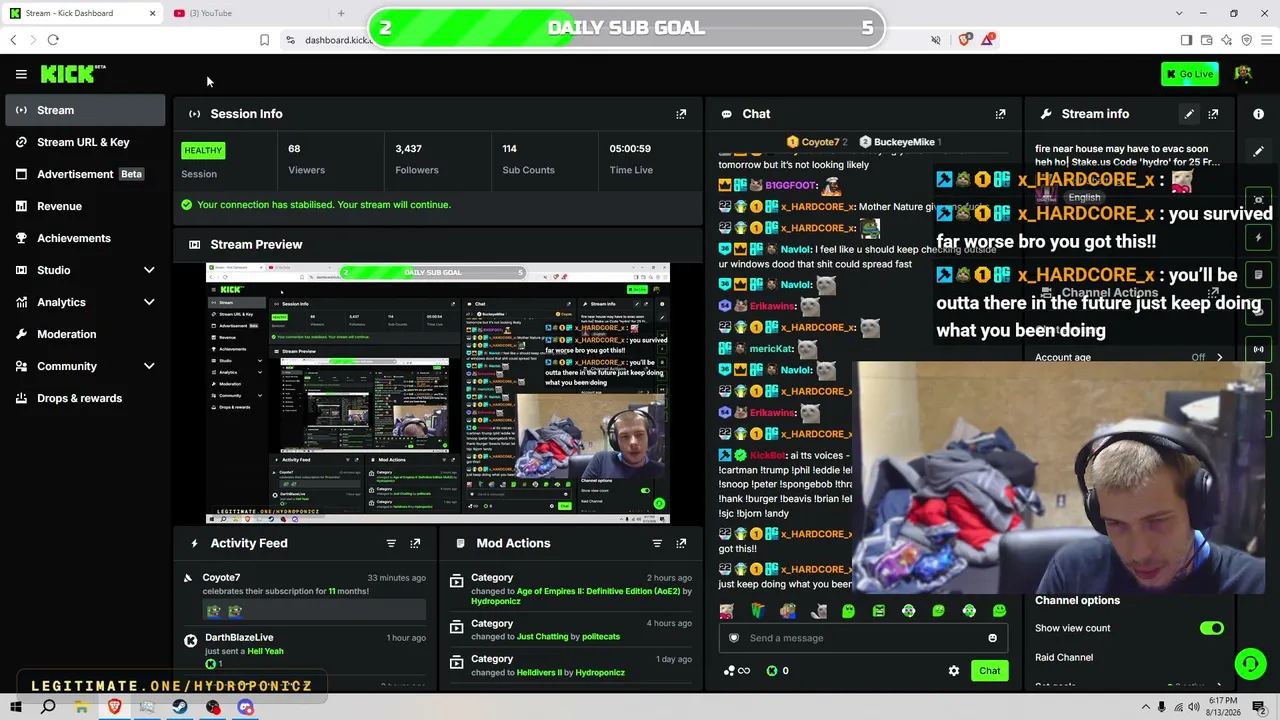This screenshot has width=1280, height=720.
Task: Open a new browser tab
Action: click(341, 13)
